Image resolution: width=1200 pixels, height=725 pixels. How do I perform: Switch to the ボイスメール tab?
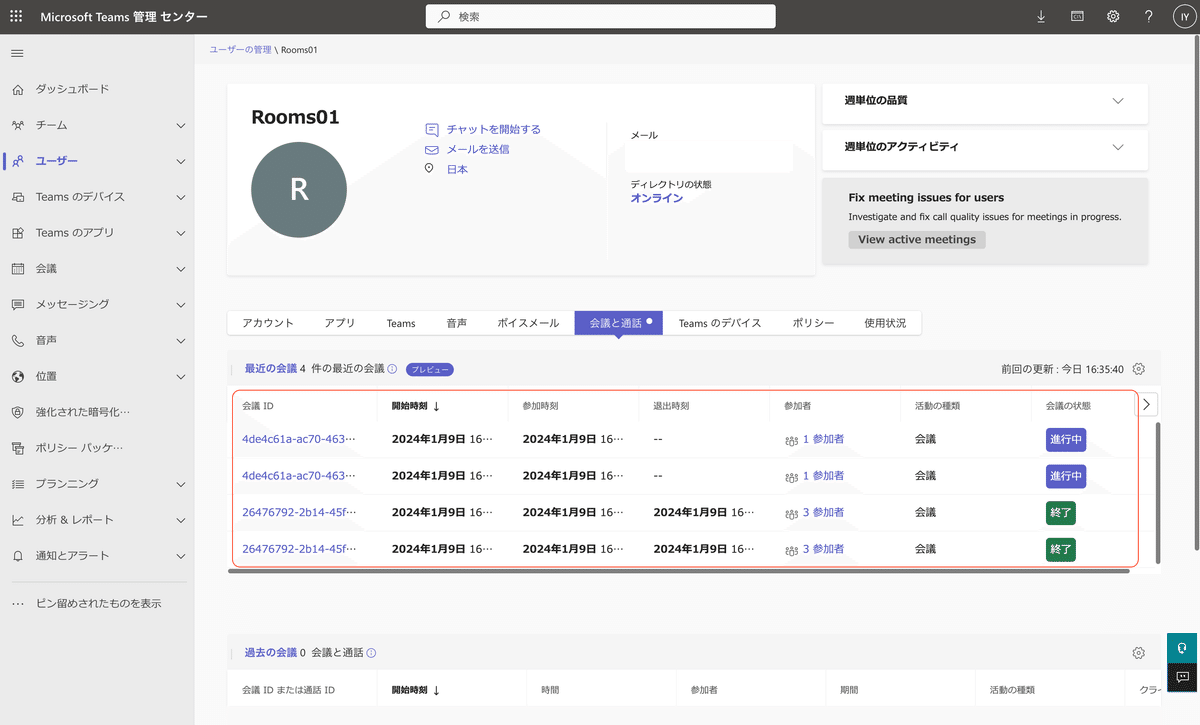click(528, 323)
